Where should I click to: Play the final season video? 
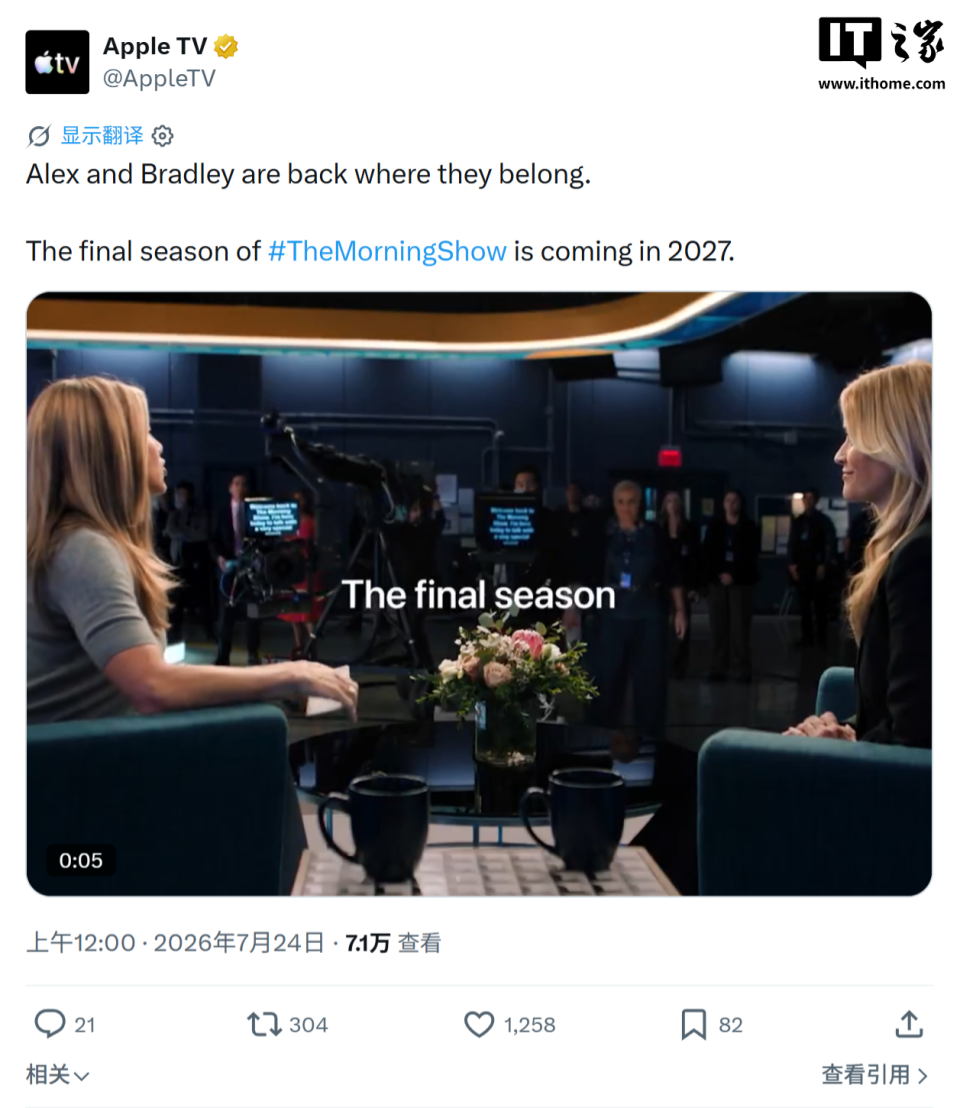479,594
